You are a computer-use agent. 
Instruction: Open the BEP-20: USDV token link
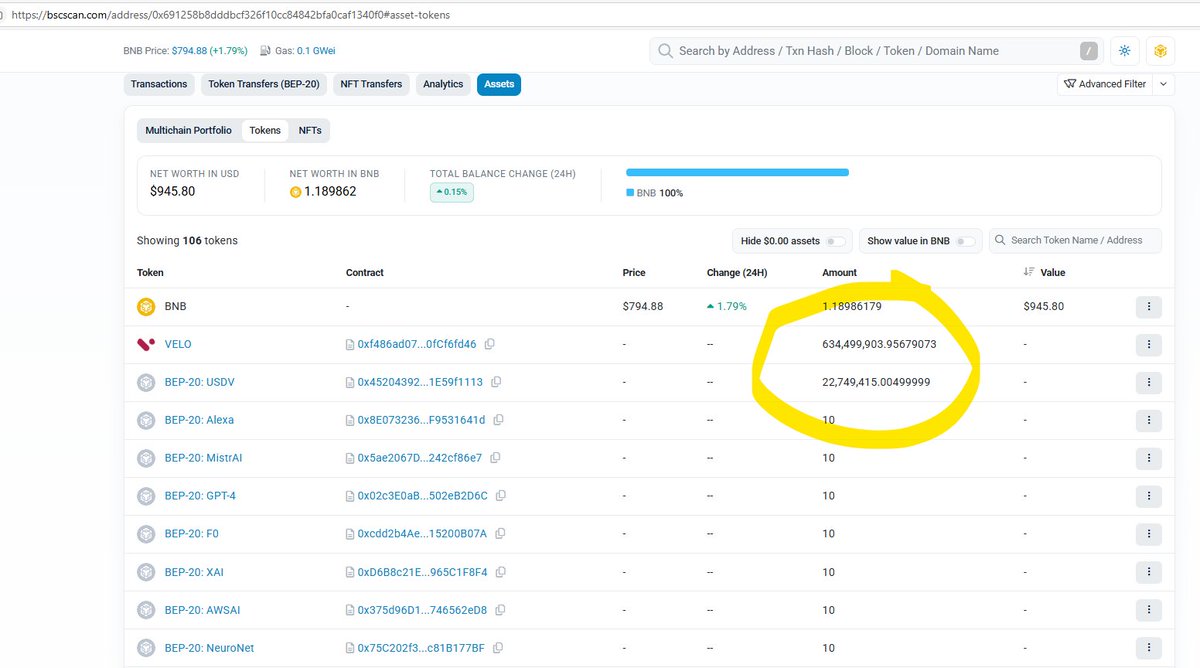199,382
